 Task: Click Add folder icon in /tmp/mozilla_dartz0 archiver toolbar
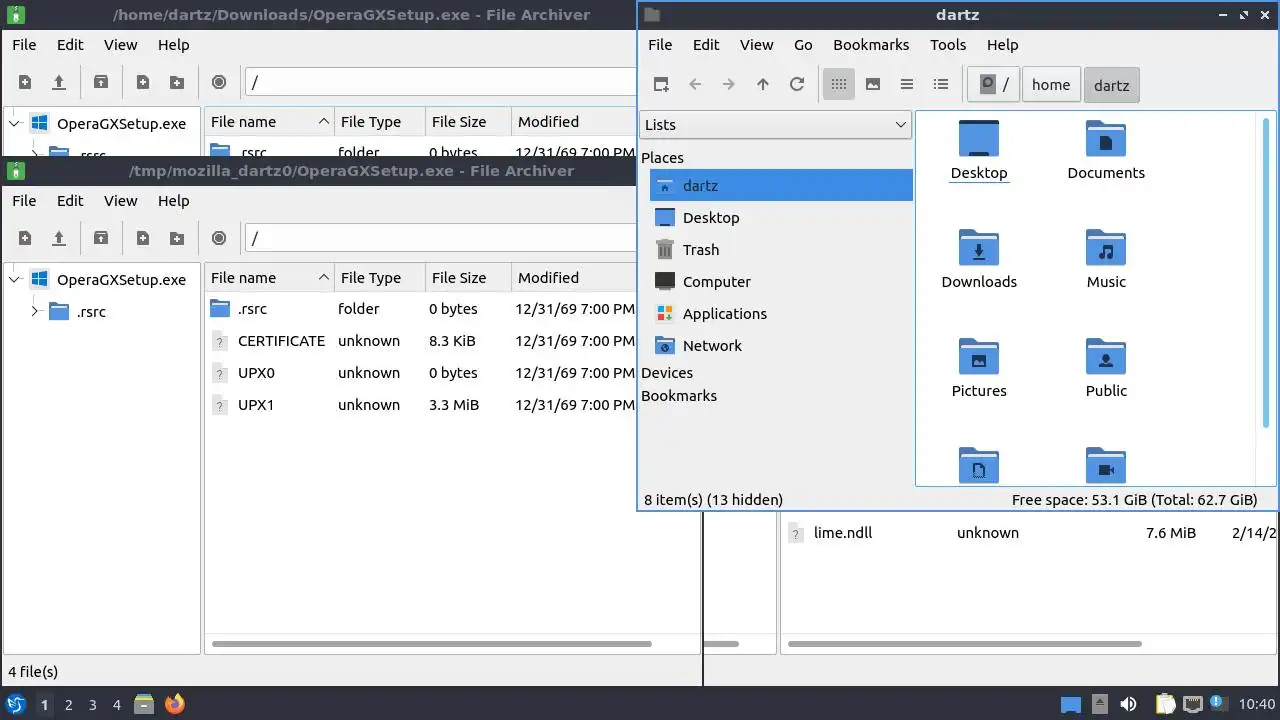(x=177, y=238)
